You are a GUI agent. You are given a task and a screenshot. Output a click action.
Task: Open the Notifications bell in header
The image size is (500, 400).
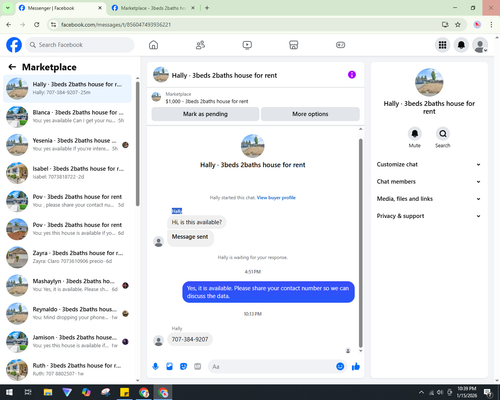(461, 45)
